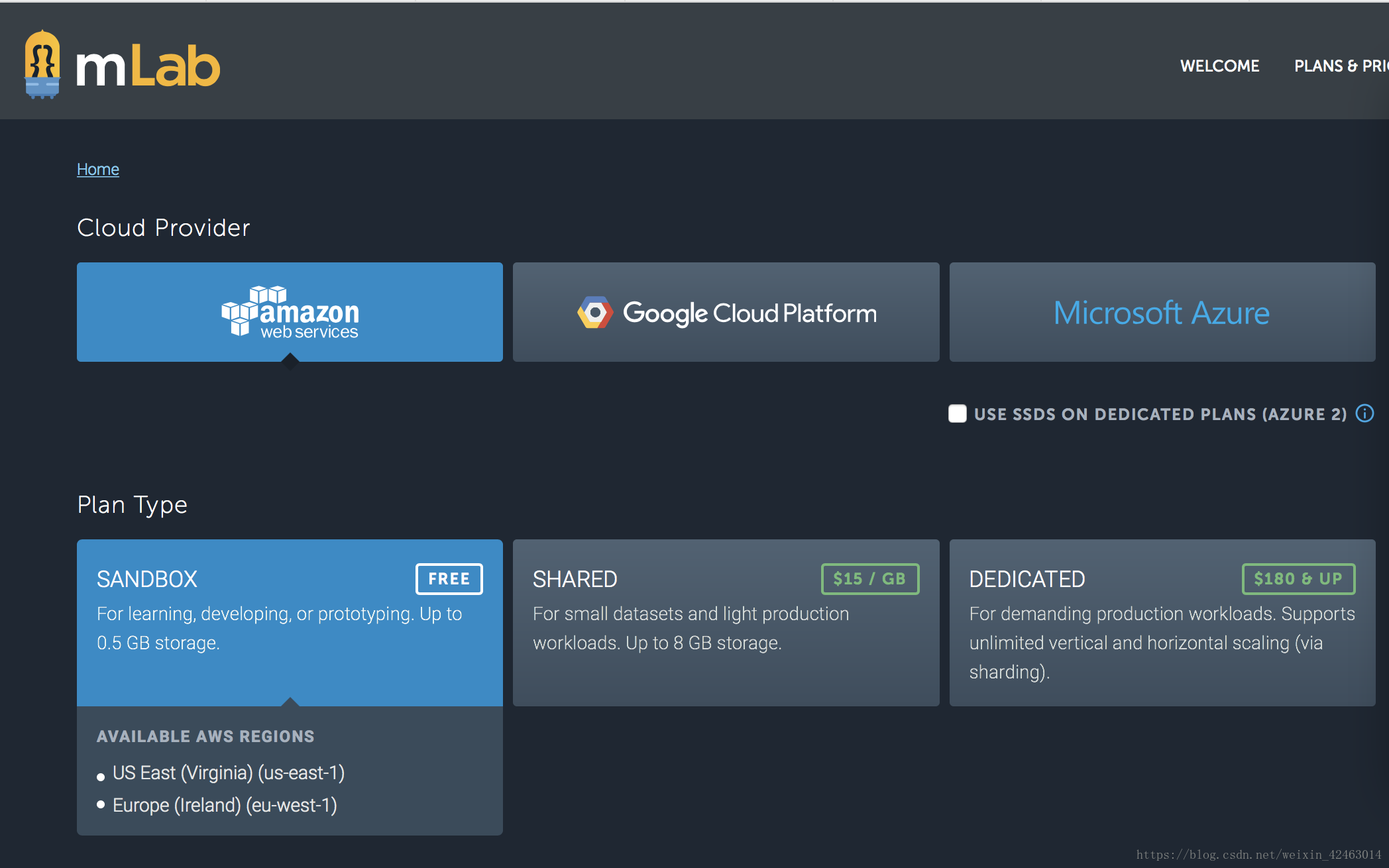Select the Europe (Ireland) region
The image size is (1389, 868).
tap(225, 804)
